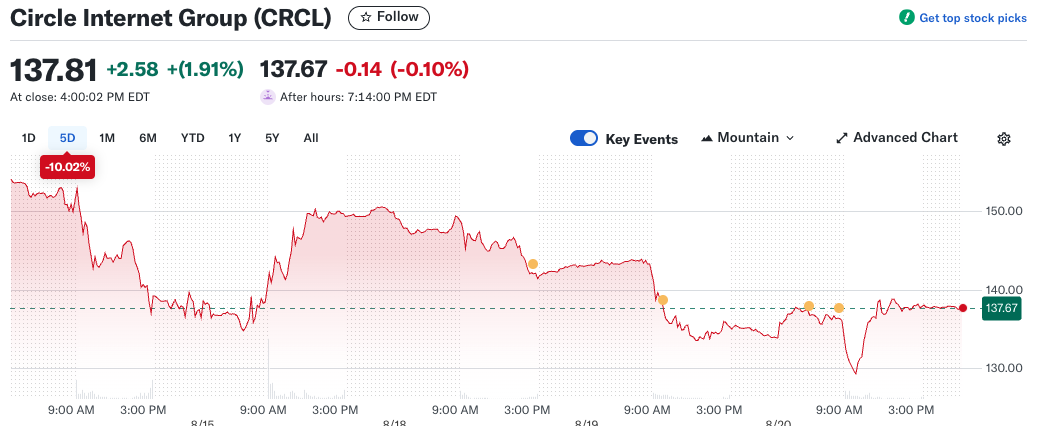The width and height of the screenshot is (1048, 426).
Task: Select the 1D time range tab
Action: [x=29, y=138]
